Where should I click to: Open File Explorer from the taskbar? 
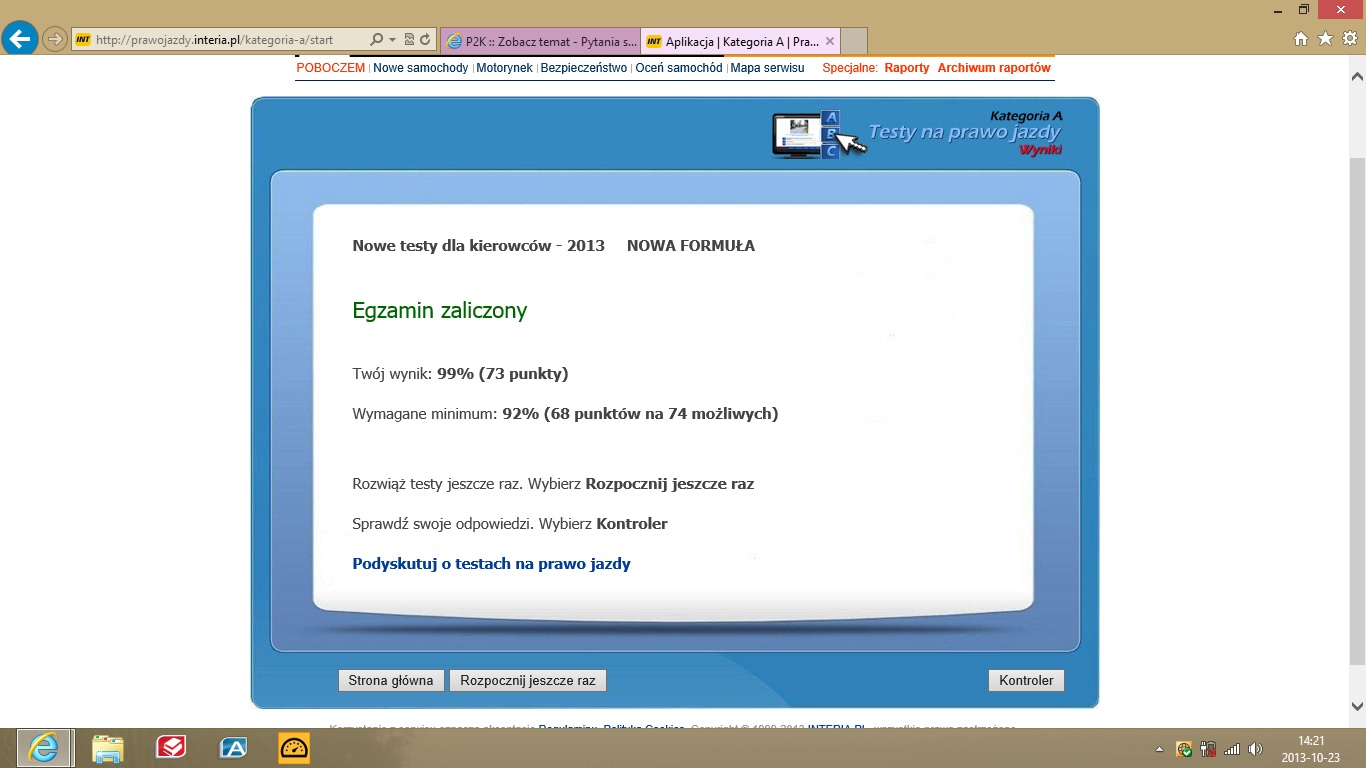(107, 748)
